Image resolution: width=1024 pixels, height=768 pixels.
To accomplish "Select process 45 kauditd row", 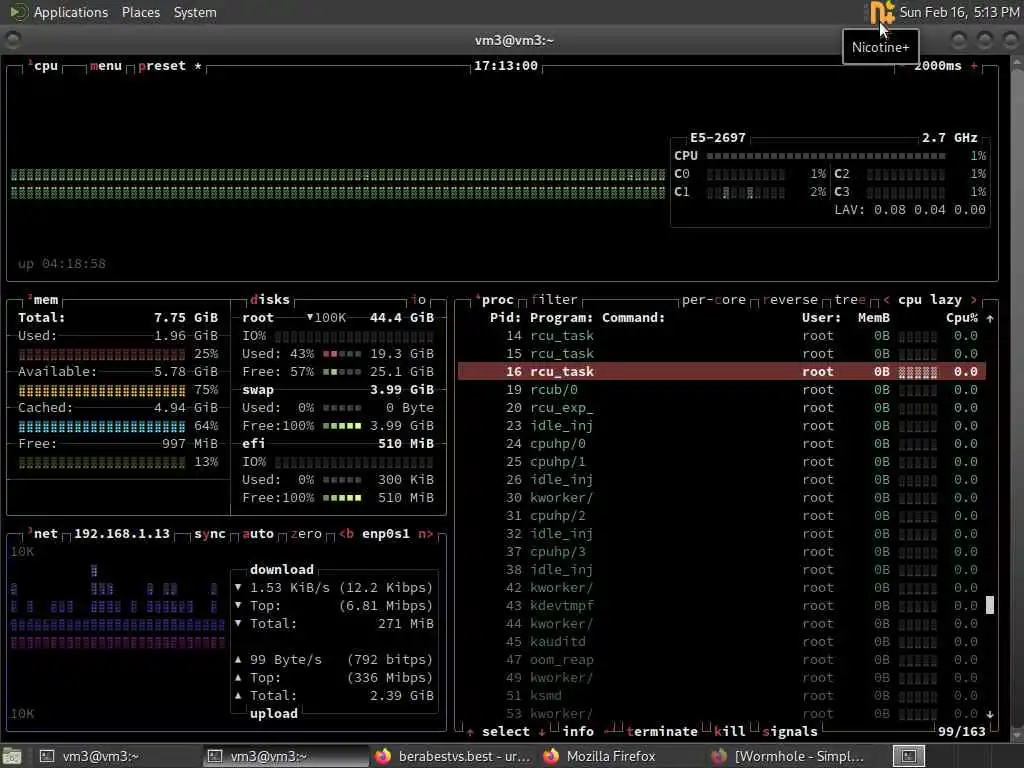I will [x=721, y=641].
